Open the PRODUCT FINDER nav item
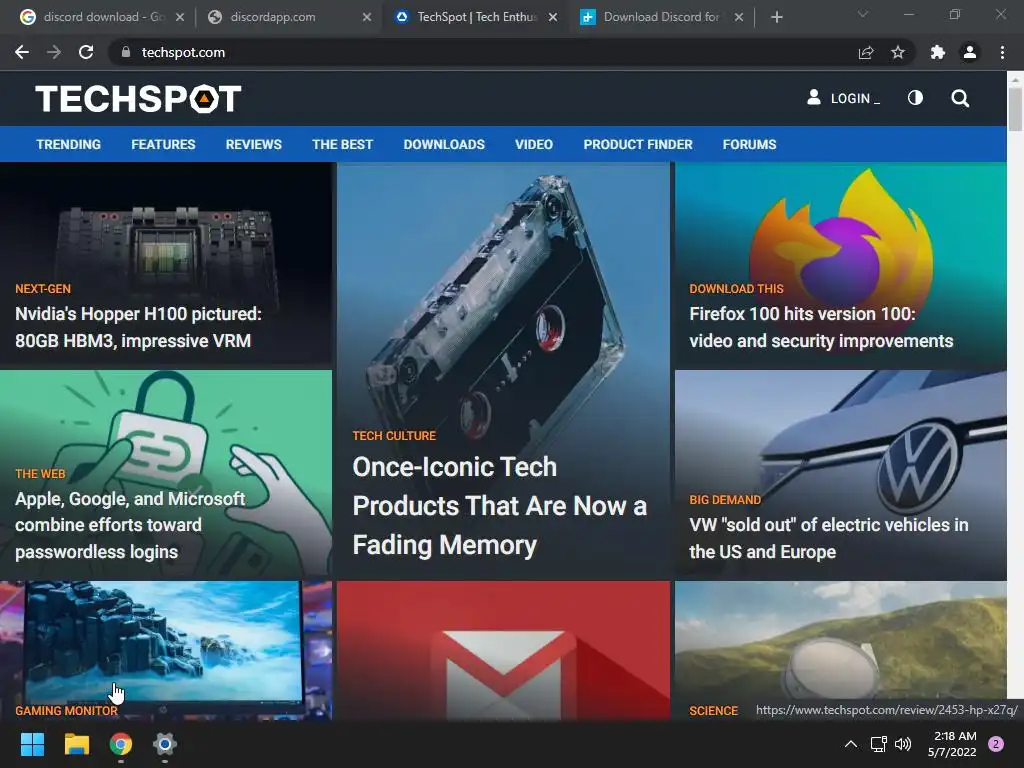Screen dimensions: 1024x768 pos(638,144)
